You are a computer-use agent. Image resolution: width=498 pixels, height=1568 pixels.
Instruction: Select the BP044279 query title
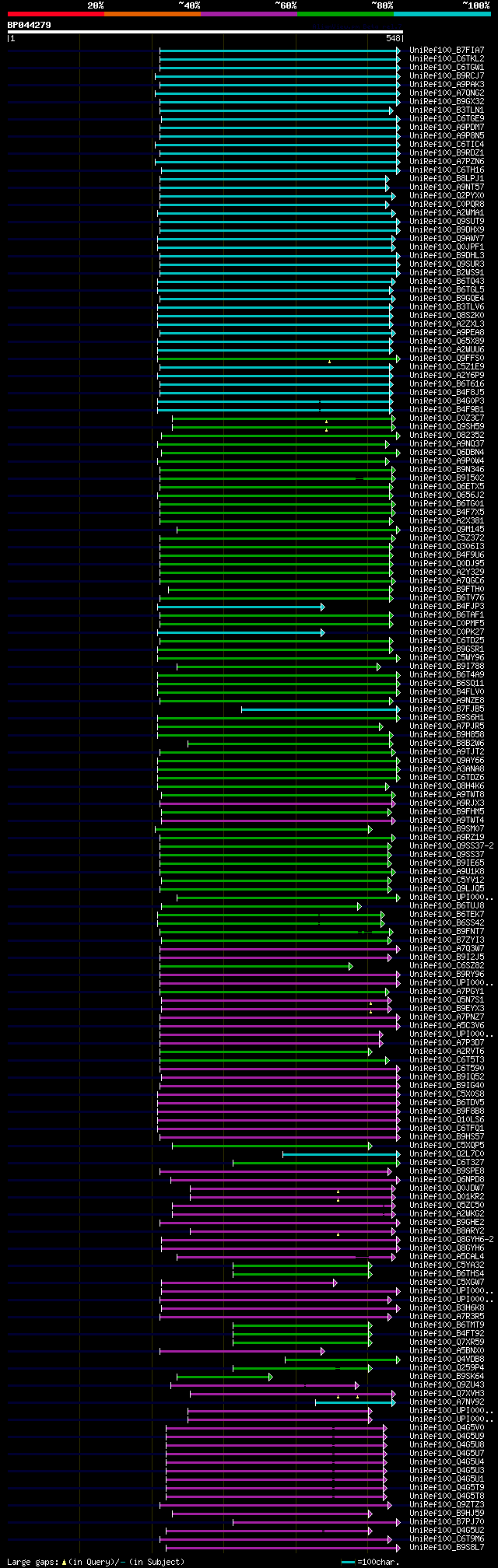click(29, 25)
